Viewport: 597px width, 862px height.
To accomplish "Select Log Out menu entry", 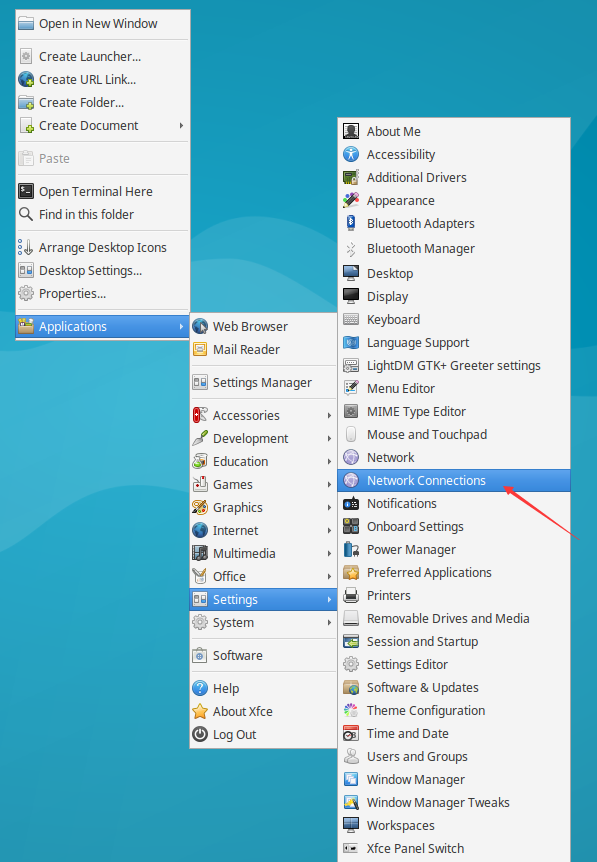I will 263,734.
